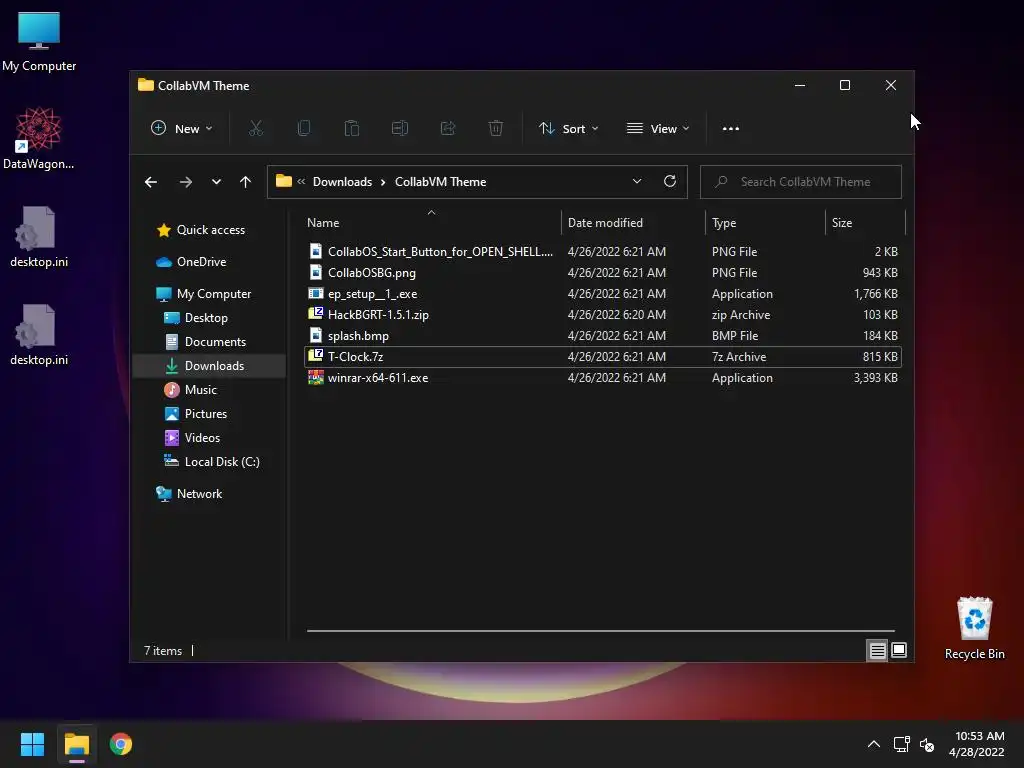Open the clock and date in taskbar
This screenshot has width=1024, height=768.
point(977,744)
